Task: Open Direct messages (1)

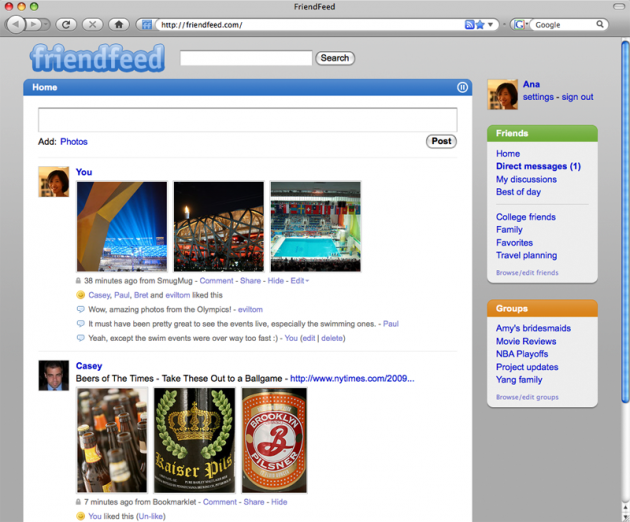Action: 538,166
